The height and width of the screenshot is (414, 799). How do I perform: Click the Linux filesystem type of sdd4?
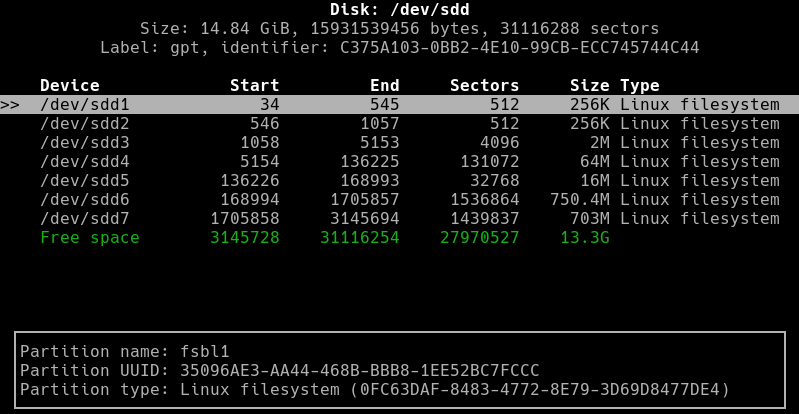700,162
